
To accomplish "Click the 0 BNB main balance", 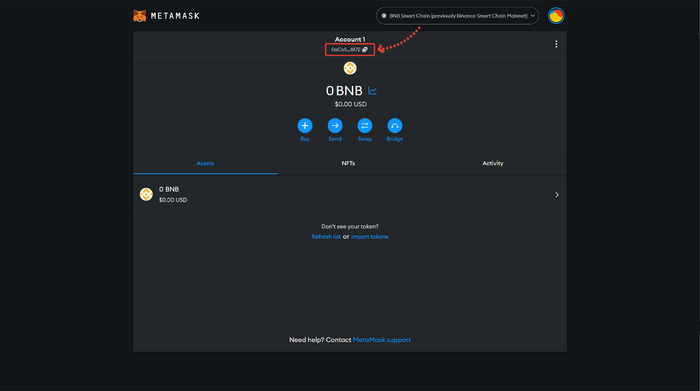I will tap(344, 91).
